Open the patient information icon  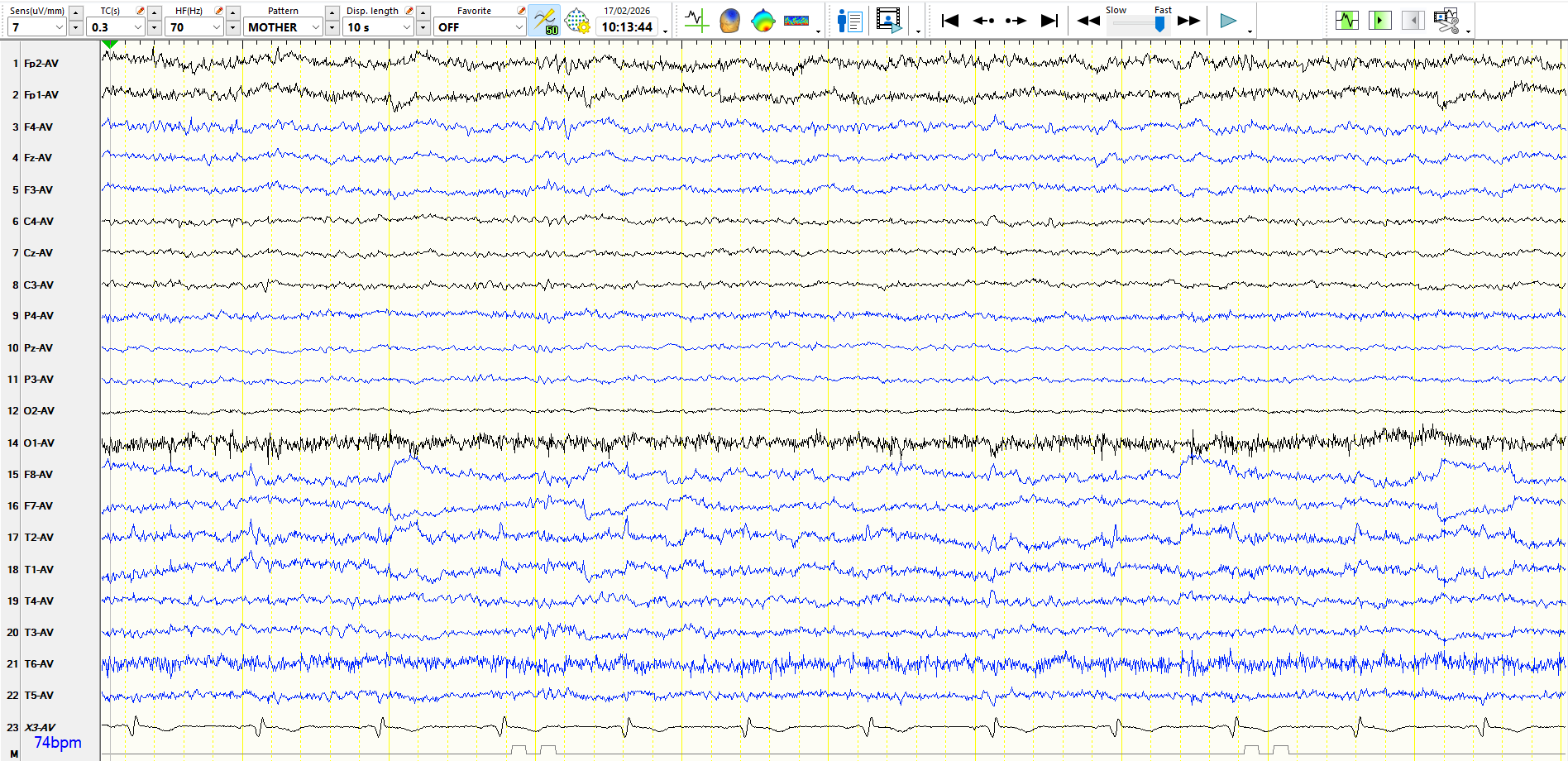click(849, 20)
